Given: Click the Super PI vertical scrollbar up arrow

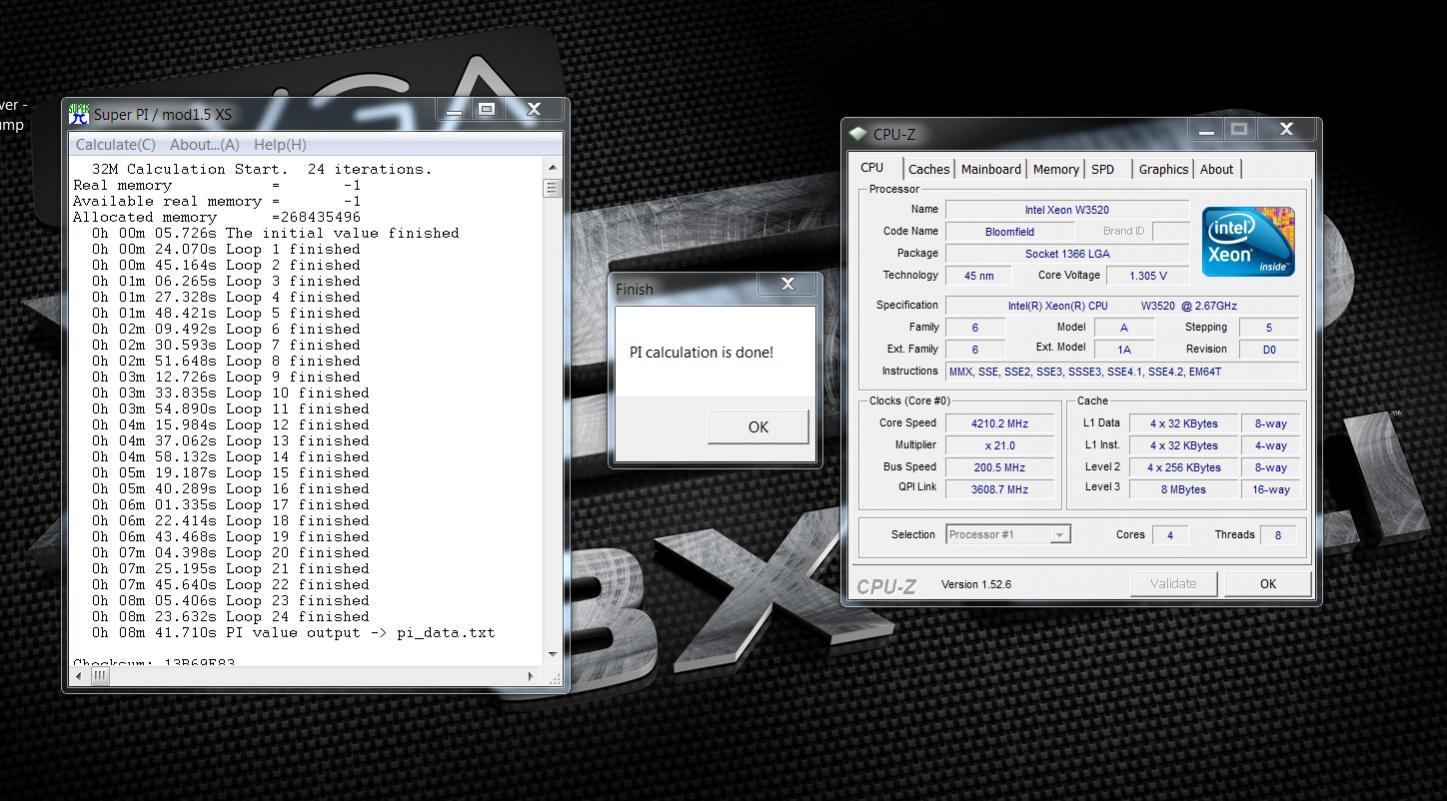Looking at the screenshot, I should click(x=553, y=167).
